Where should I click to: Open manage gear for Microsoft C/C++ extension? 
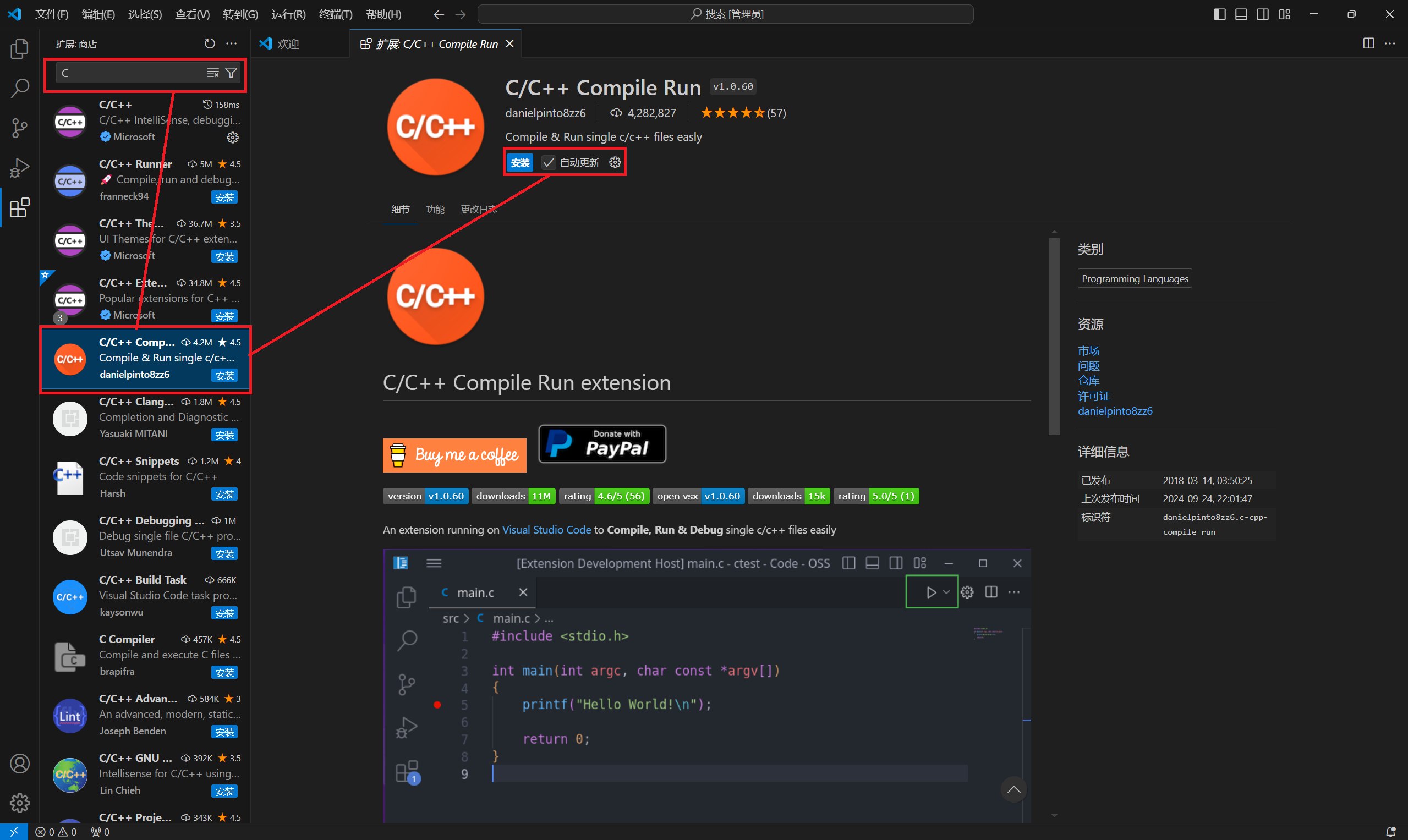233,138
